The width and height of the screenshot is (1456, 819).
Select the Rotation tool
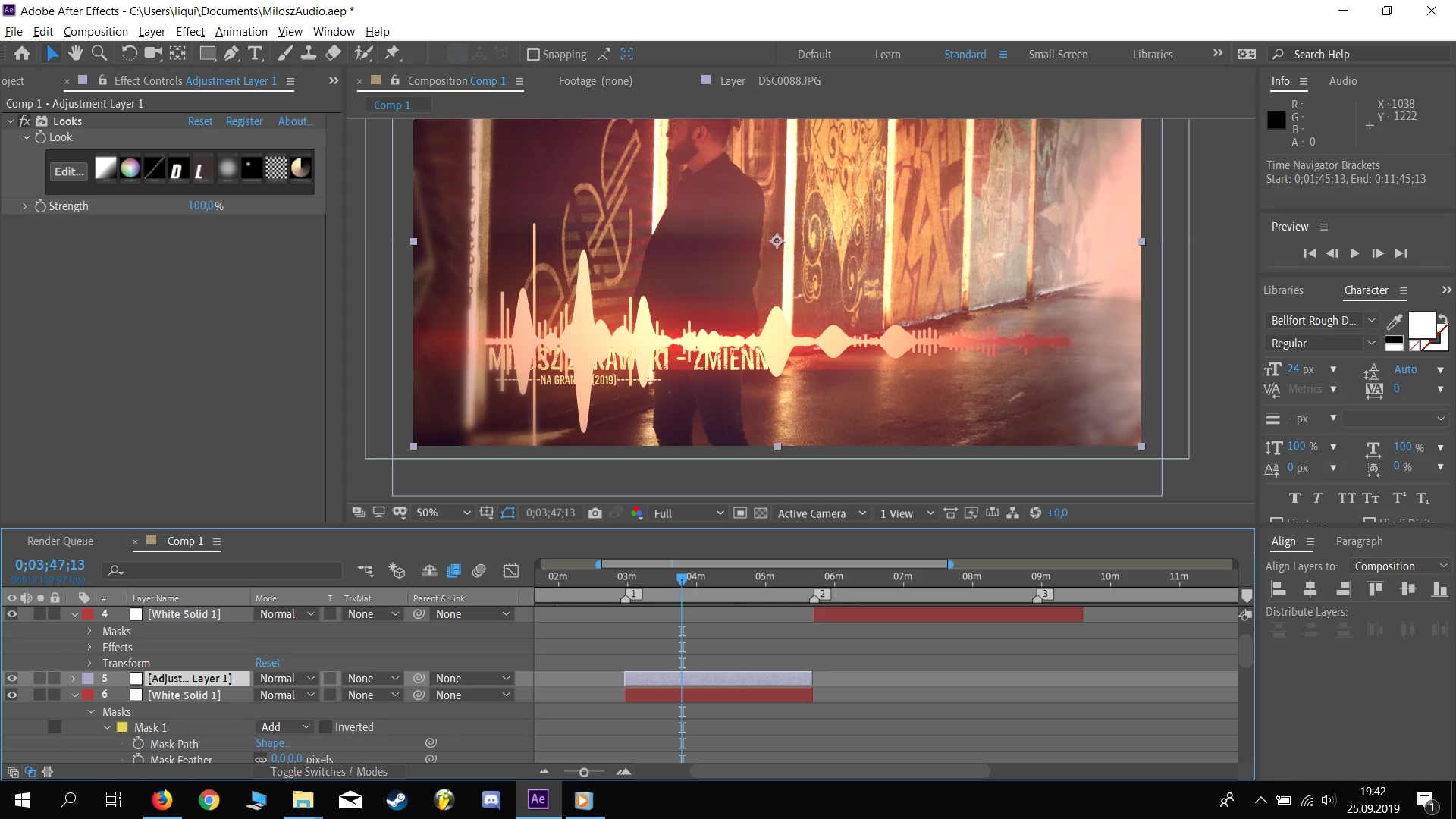point(130,53)
